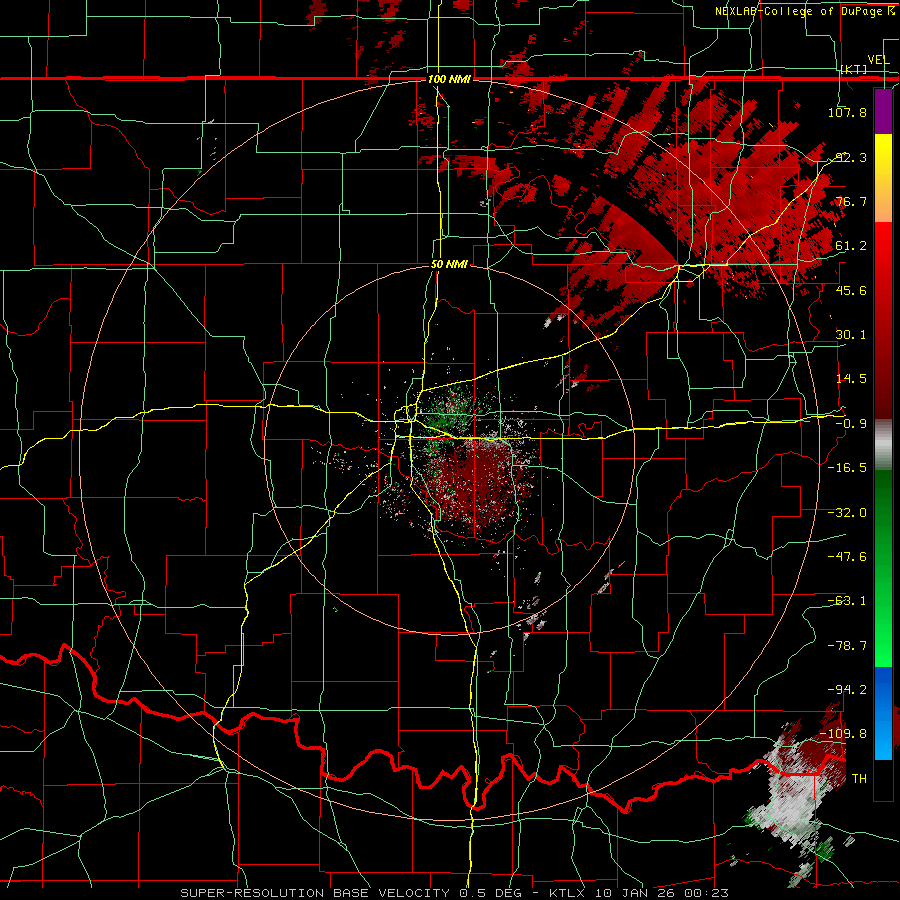The height and width of the screenshot is (900, 900).
Task: Select the -78.7 legend value
Action: [847, 646]
